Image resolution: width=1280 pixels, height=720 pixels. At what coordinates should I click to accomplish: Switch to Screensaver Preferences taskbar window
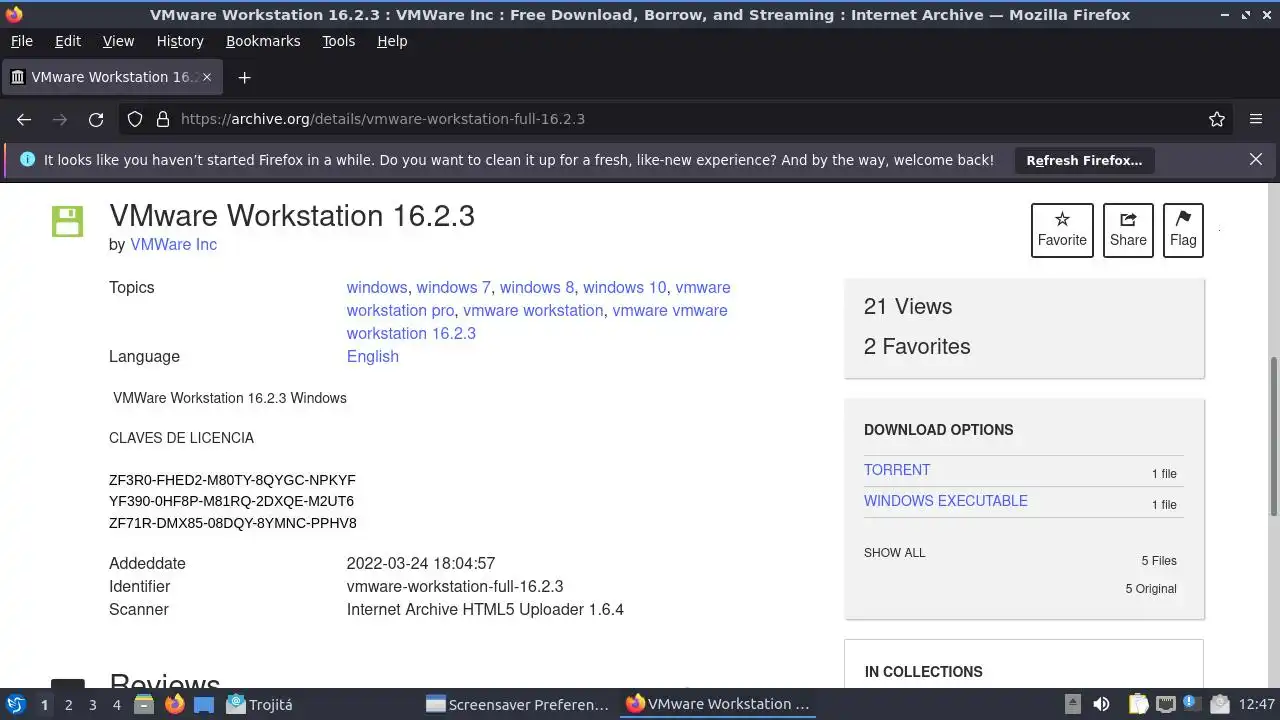[x=518, y=704]
